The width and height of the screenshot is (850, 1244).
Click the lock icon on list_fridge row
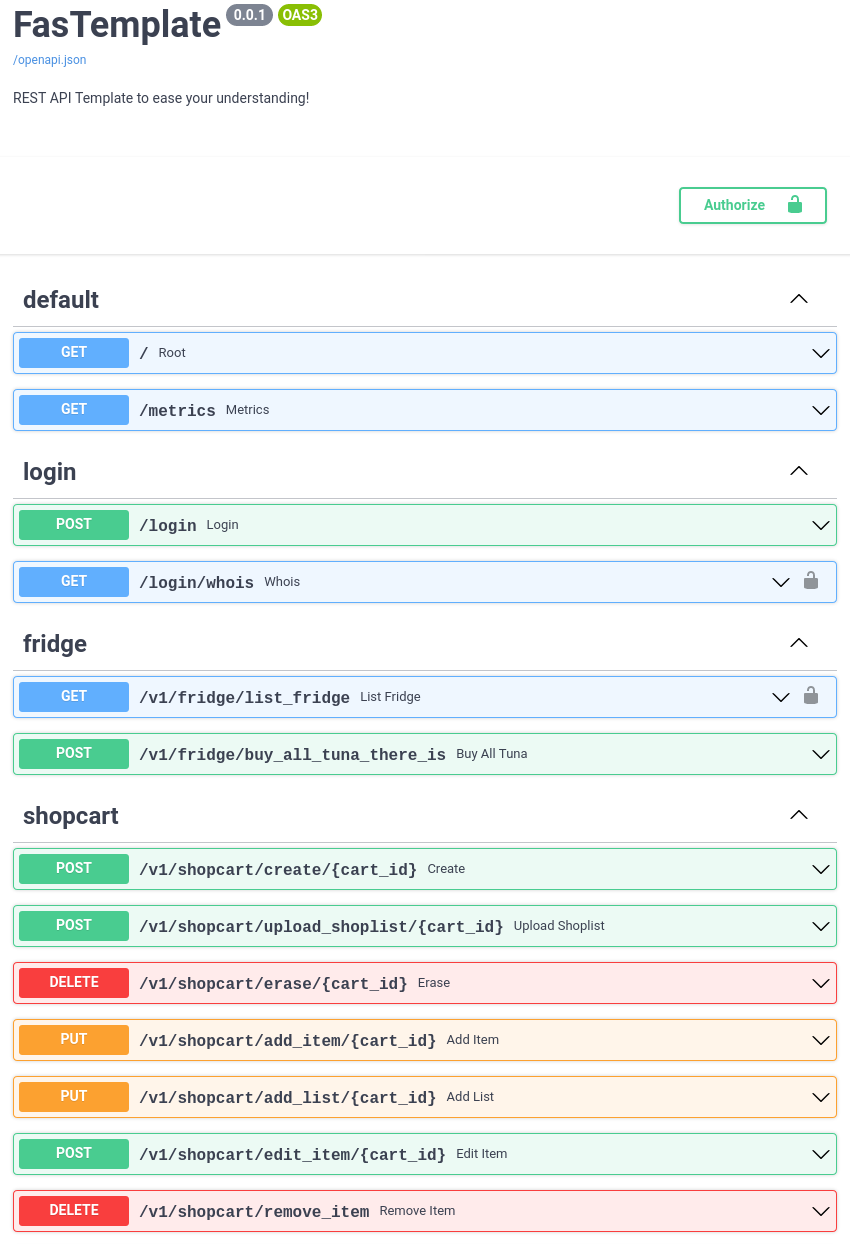[x=811, y=696]
